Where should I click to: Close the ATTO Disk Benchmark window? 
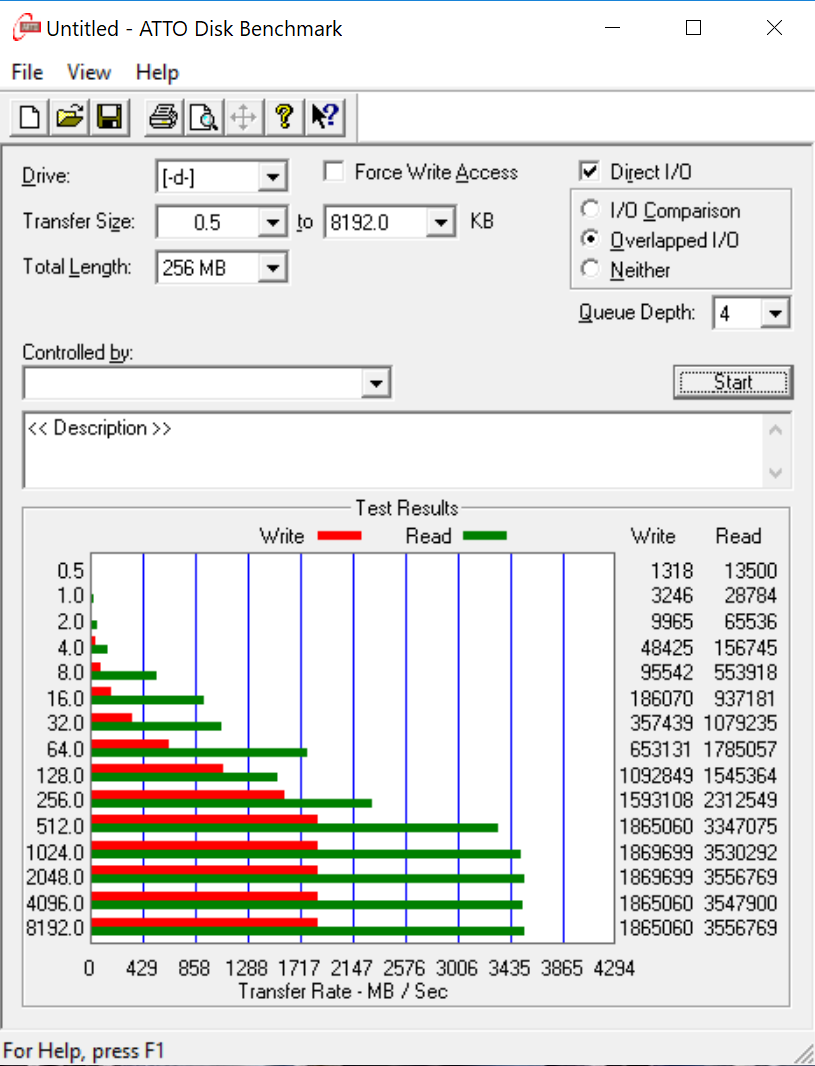(774, 27)
